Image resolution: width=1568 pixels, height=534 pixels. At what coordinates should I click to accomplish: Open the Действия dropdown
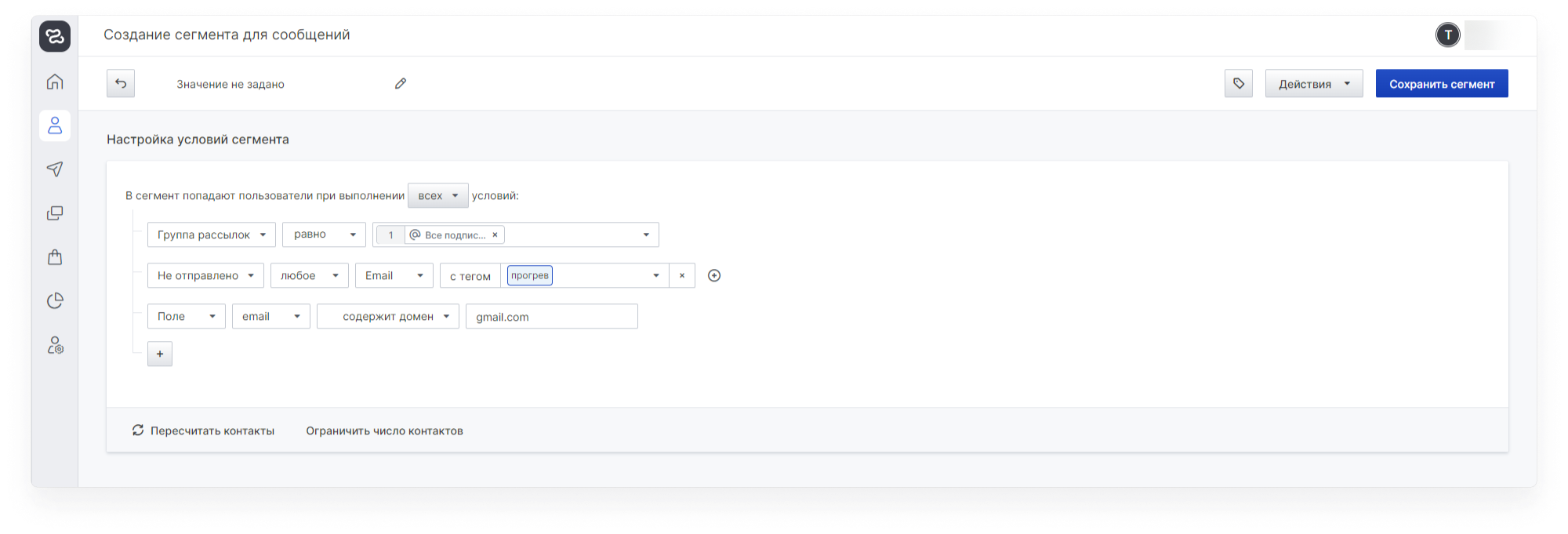point(1314,83)
